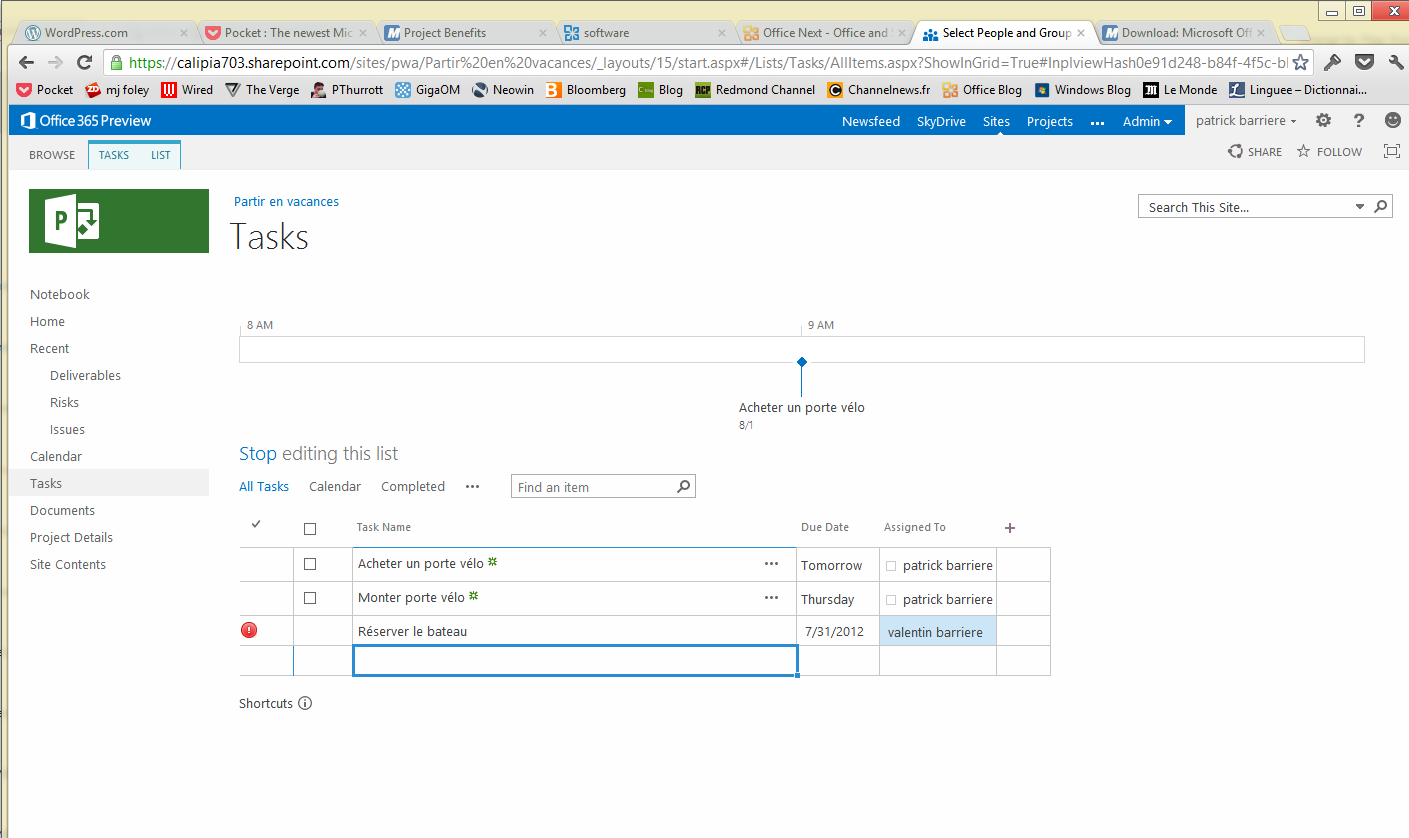
Task: Toggle the select-all checkbox in header
Action: 310,529
